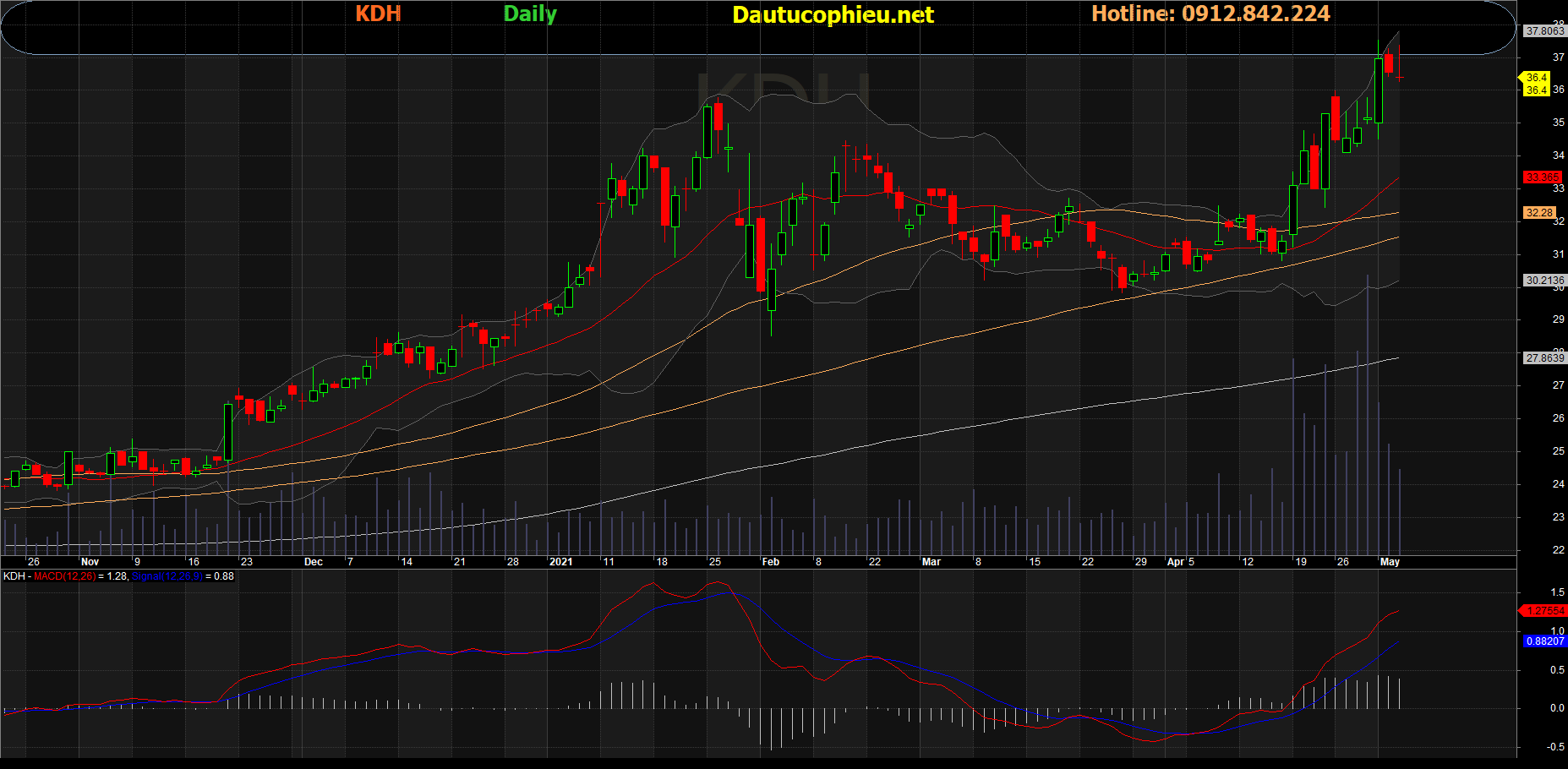
Task: Click the KDH ticker title
Action: pos(378,14)
